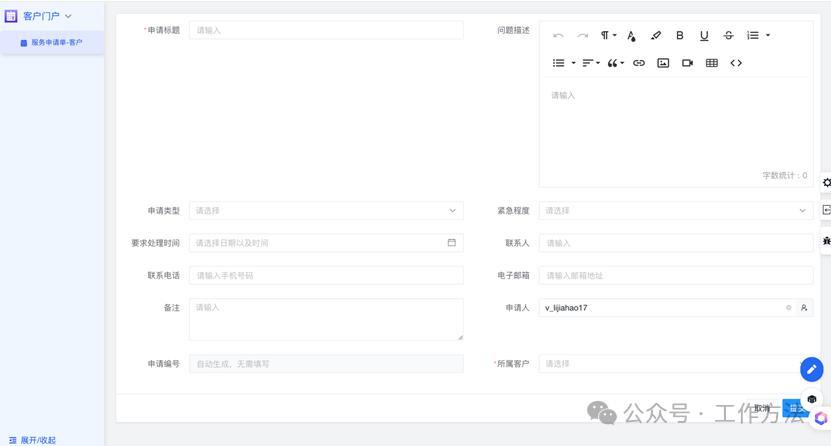Image resolution: width=831 pixels, height=446 pixels.
Task: Select 服务申请单-客户 in the sidebar
Action: [x=56, y=43]
